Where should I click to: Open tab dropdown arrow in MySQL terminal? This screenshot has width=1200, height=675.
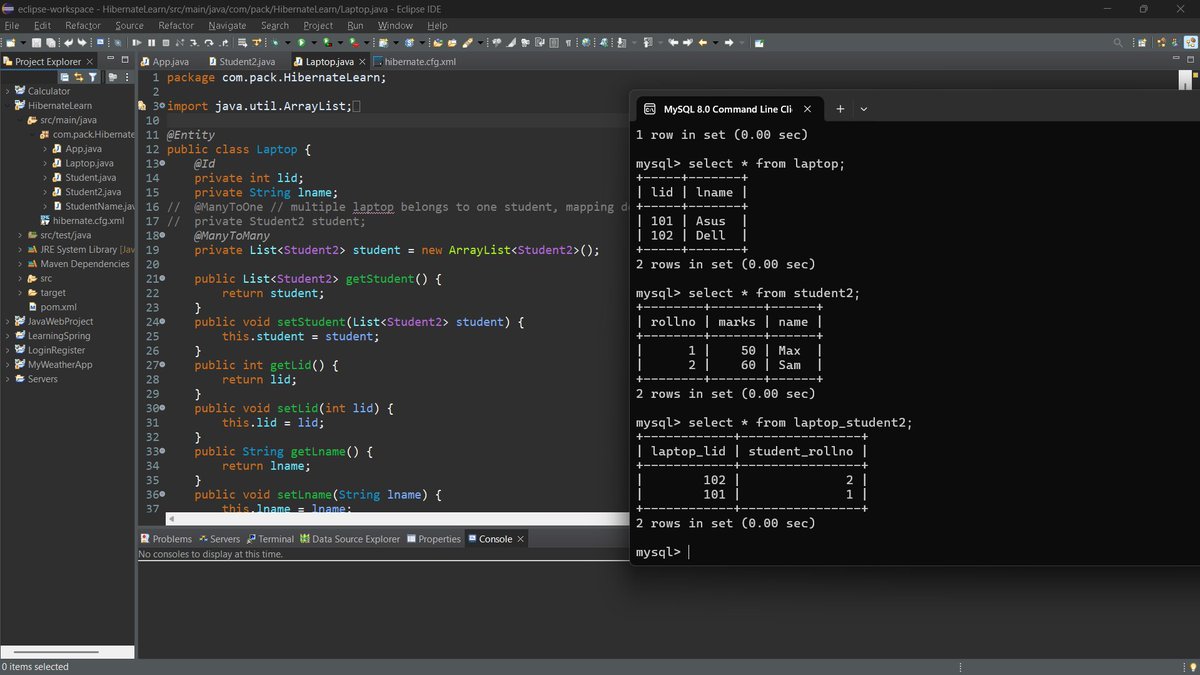(864, 109)
